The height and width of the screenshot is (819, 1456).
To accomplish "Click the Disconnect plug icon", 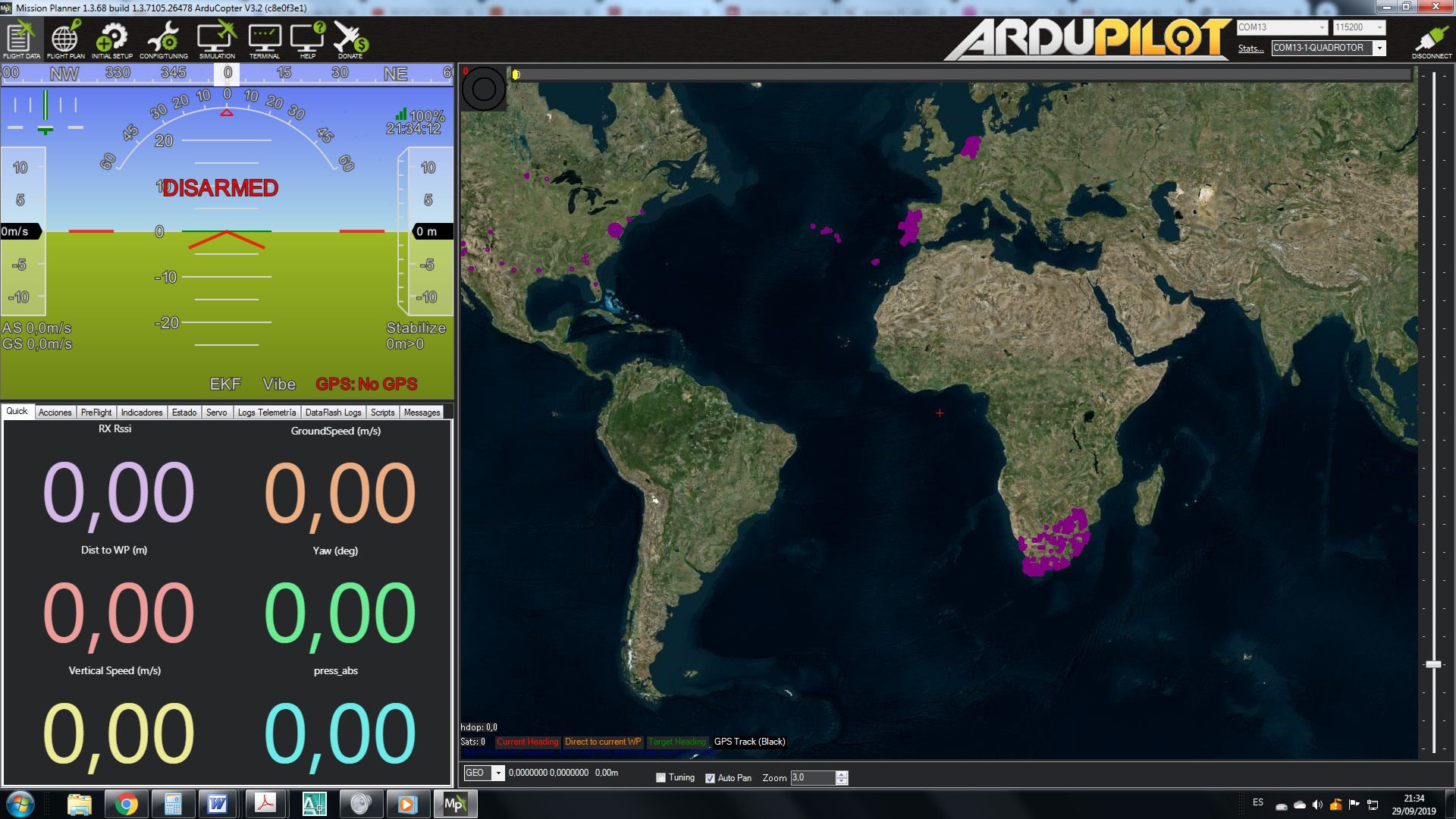I will point(1431,39).
